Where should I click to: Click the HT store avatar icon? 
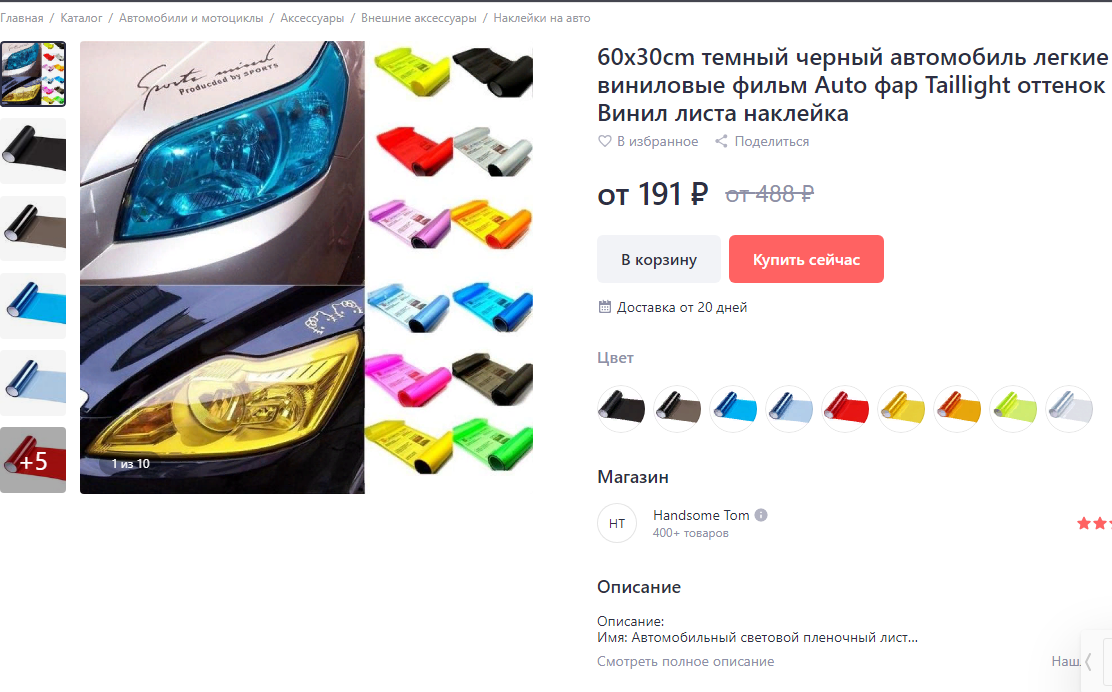tap(617, 523)
